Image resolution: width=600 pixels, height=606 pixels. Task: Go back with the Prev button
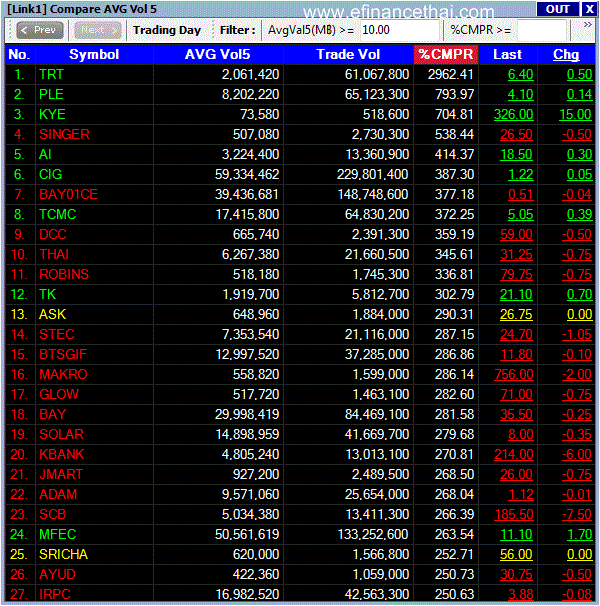tap(40, 30)
